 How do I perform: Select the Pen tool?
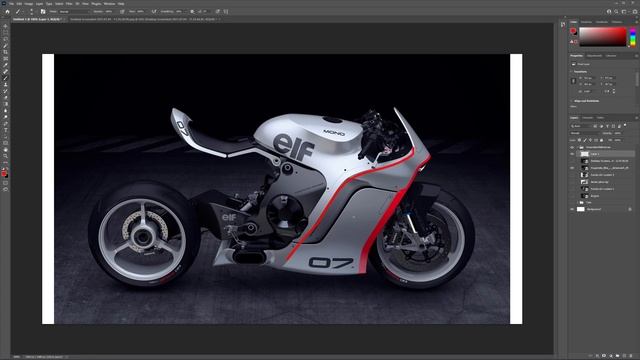[5, 123]
